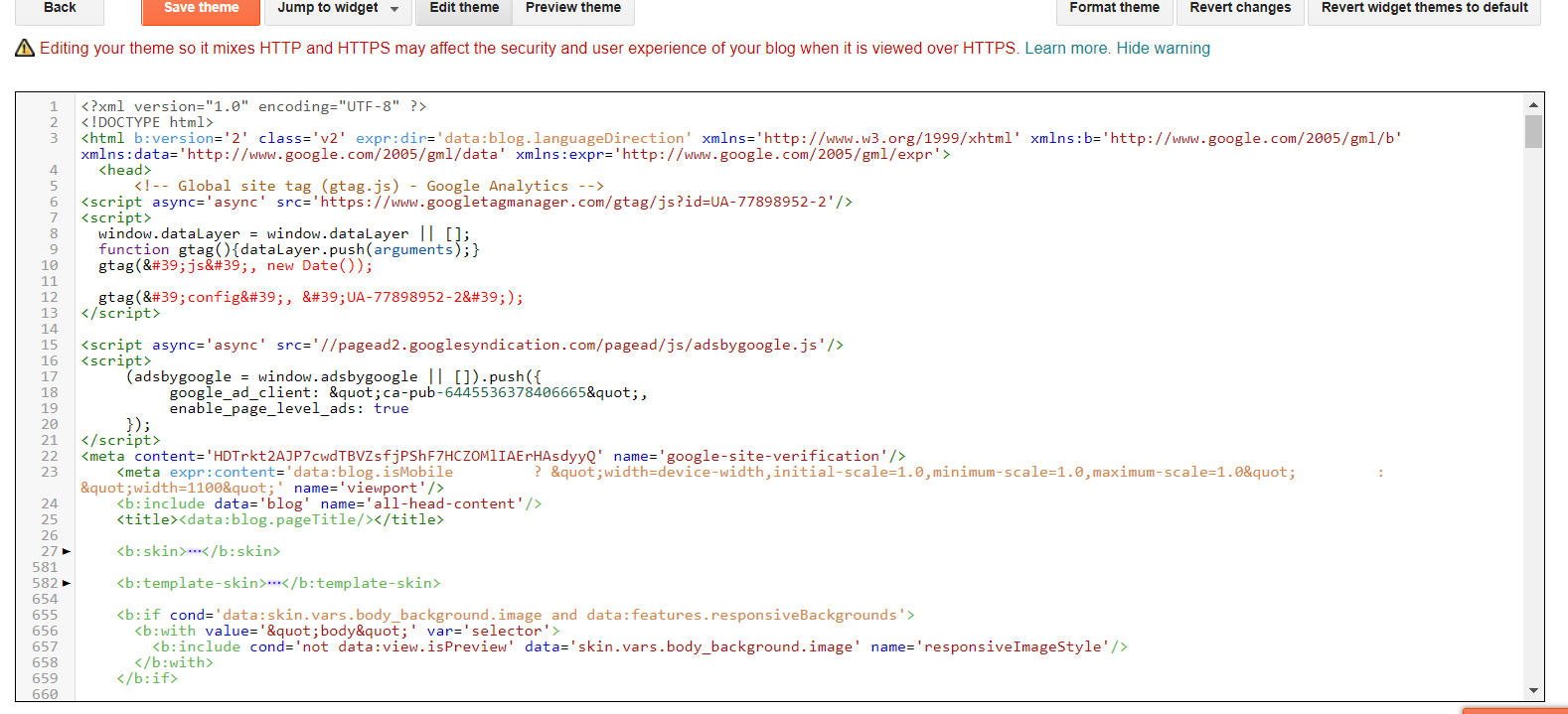This screenshot has height=714, width=1568.
Task: Click the 'window.dataLayer' code line
Action: pos(284,233)
